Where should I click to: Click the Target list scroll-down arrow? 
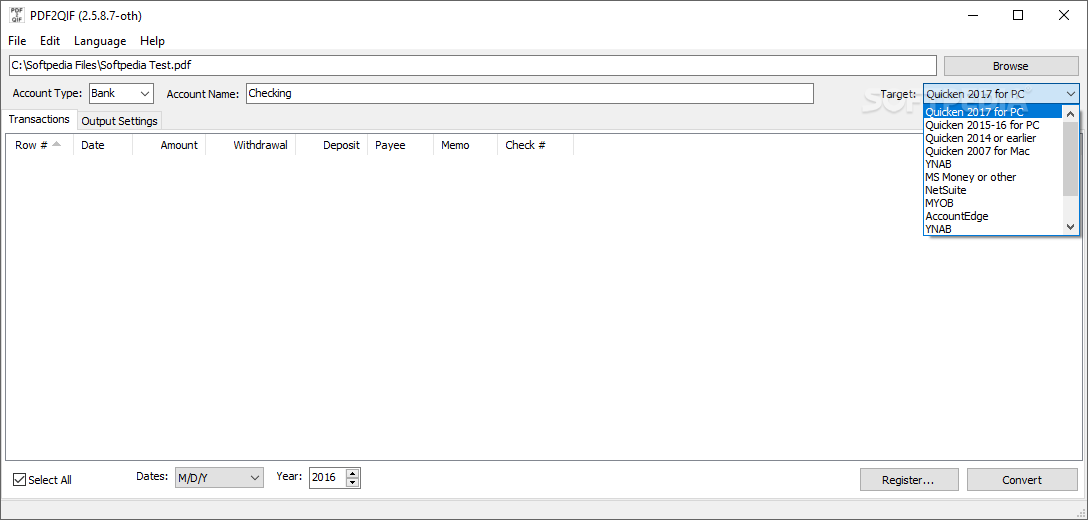(x=1071, y=226)
